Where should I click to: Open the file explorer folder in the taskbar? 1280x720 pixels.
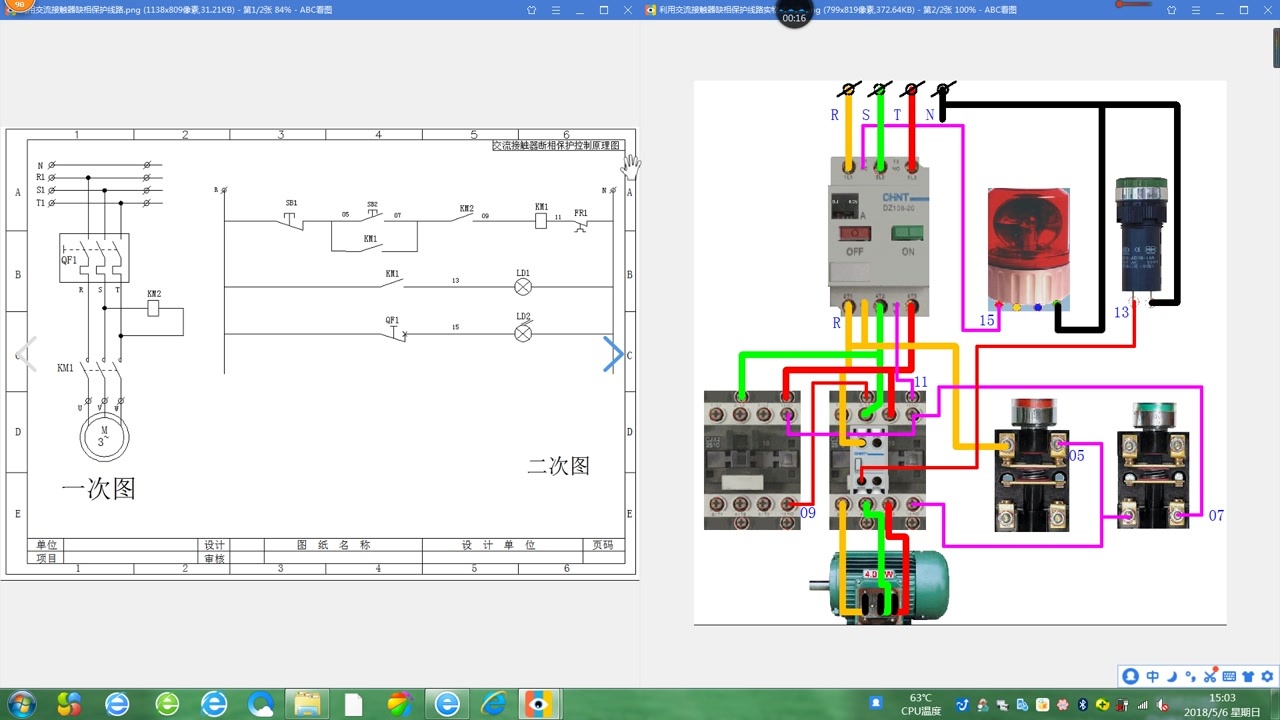click(x=307, y=704)
